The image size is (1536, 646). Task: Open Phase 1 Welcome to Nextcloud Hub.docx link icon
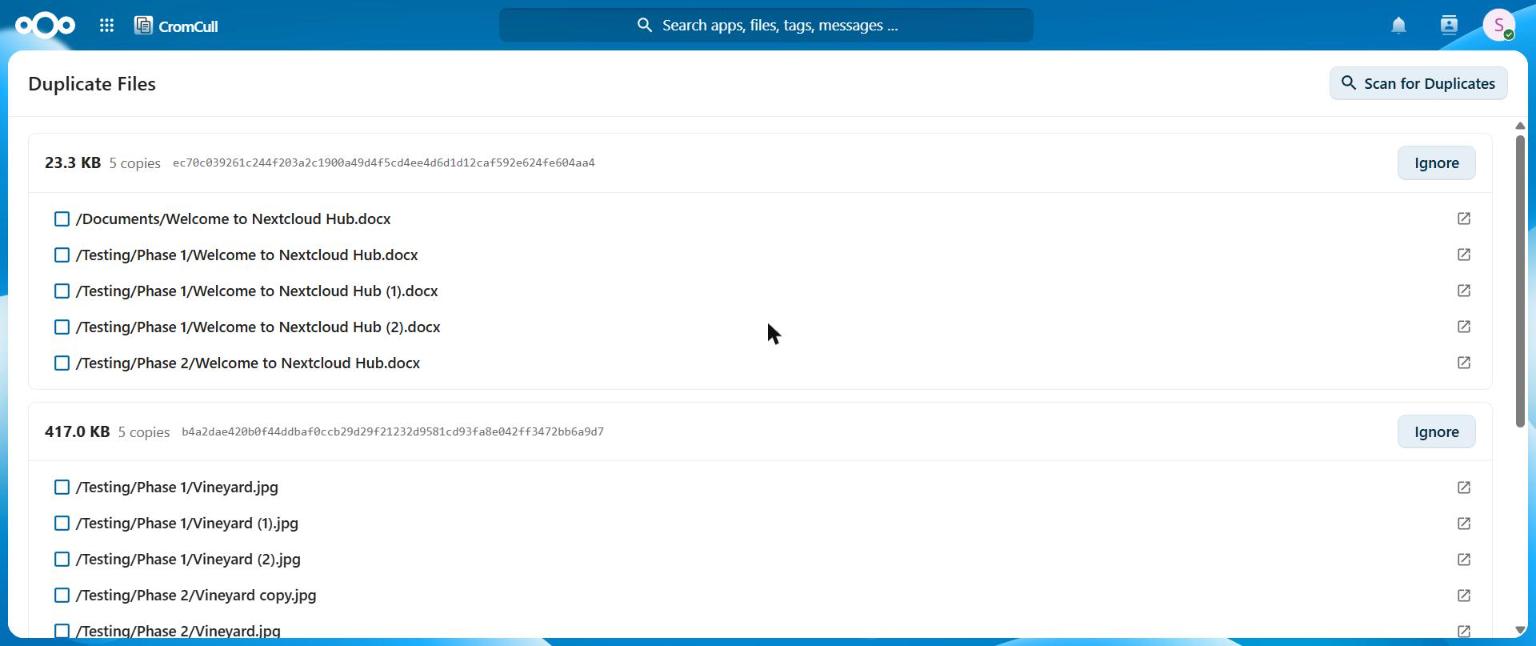[1464, 254]
